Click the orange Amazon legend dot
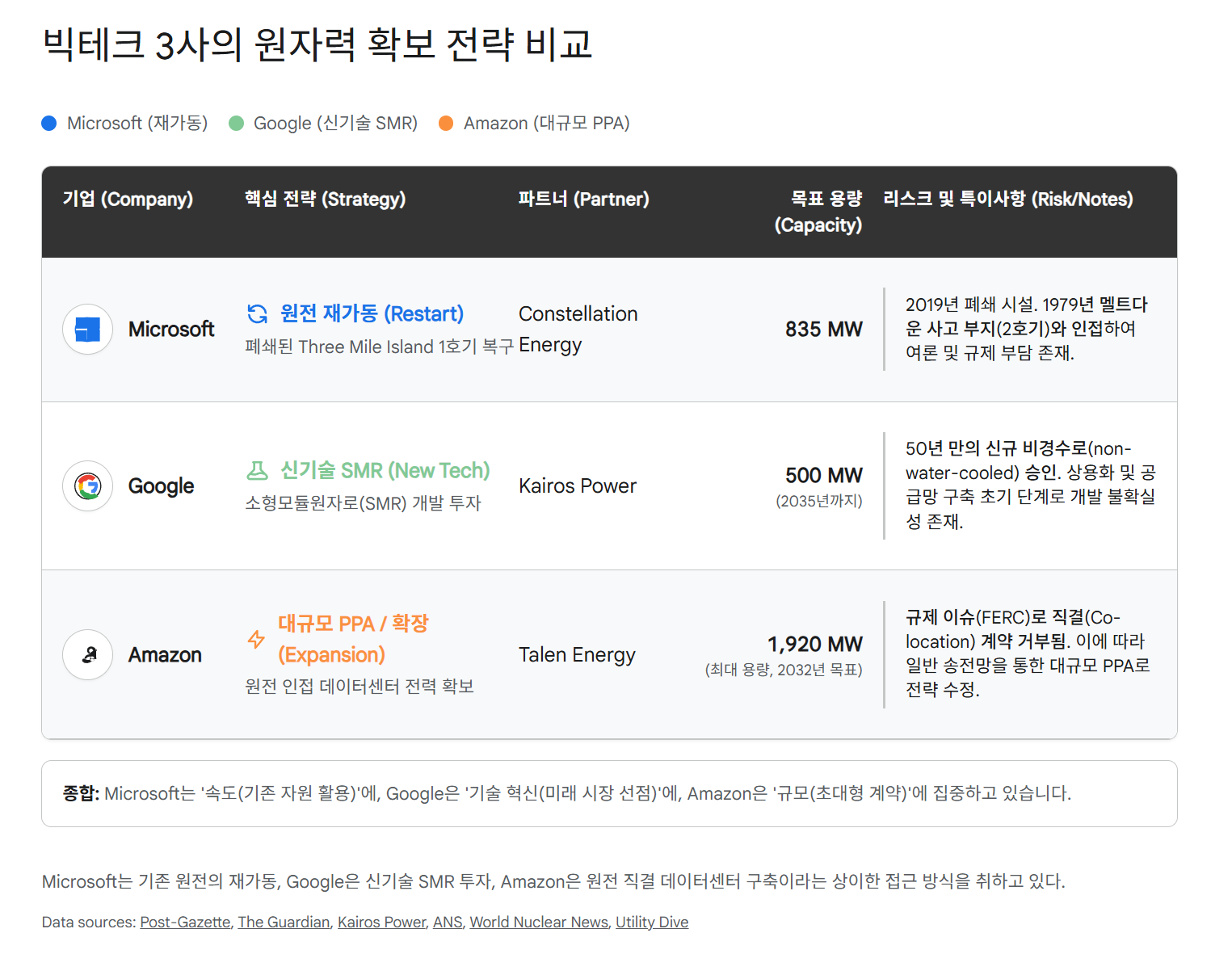The width and height of the screenshot is (1232, 954). tap(446, 124)
